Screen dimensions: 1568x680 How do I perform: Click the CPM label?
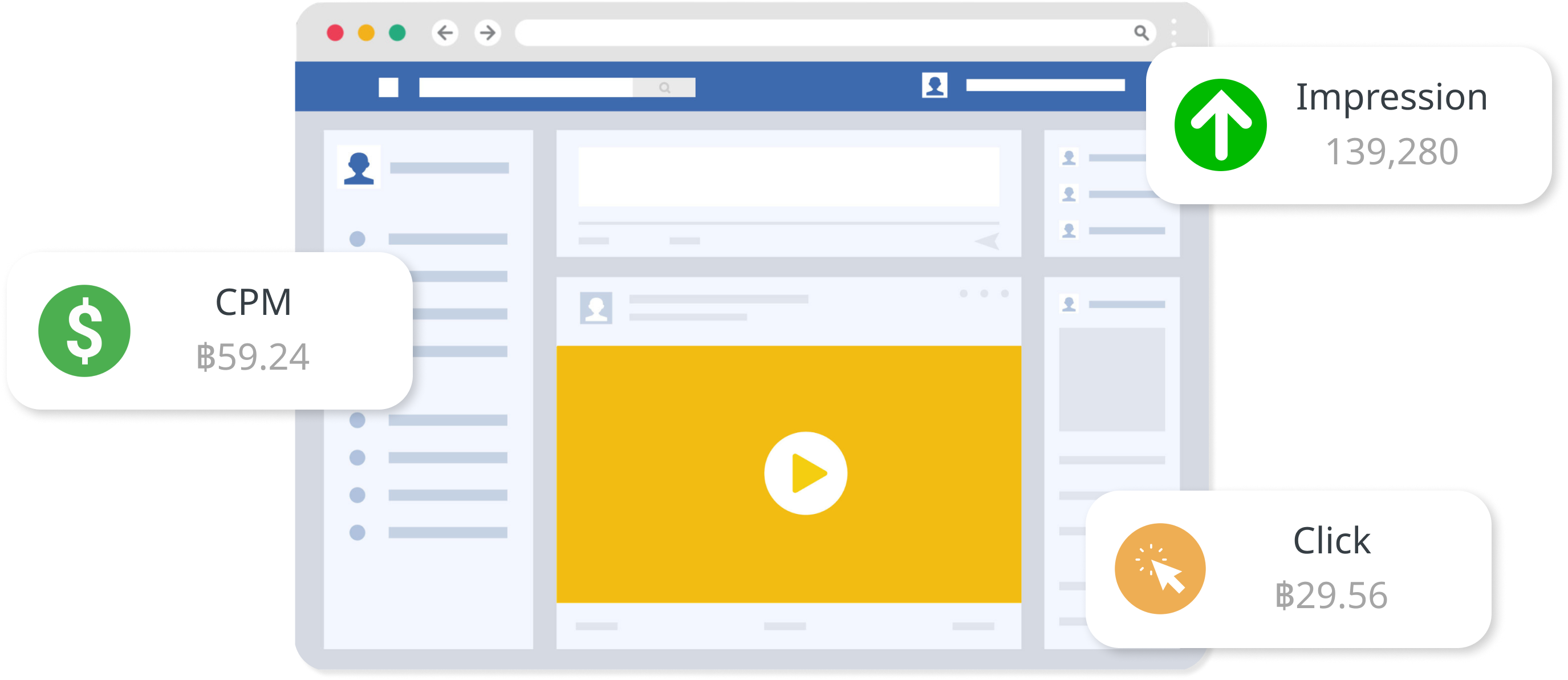(254, 302)
